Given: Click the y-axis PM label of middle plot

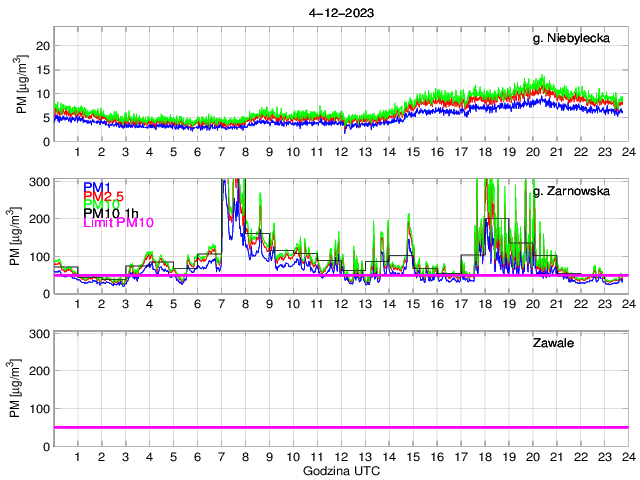Looking at the screenshot, I should 14,240.
